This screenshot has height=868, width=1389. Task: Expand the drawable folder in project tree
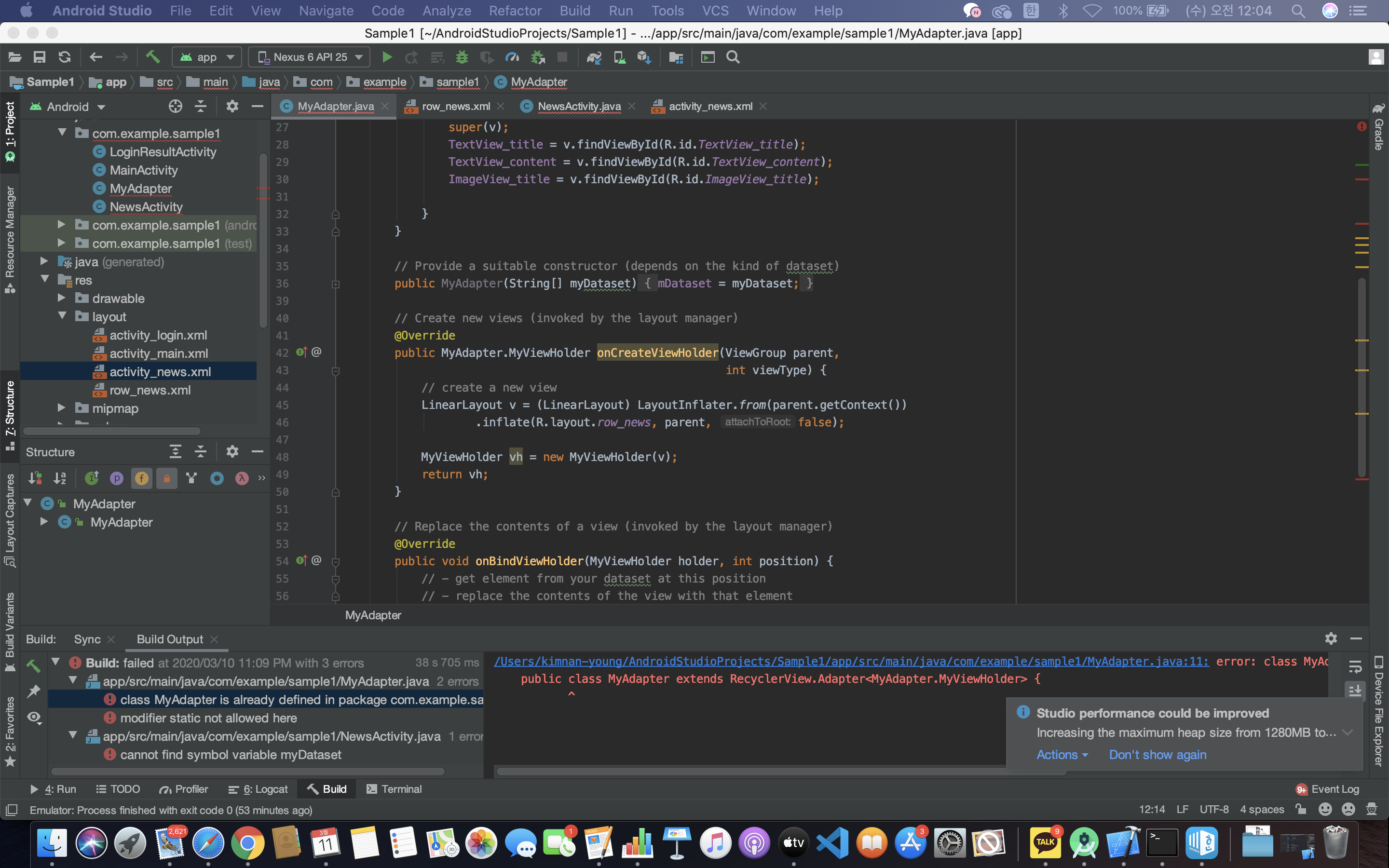pos(62,298)
